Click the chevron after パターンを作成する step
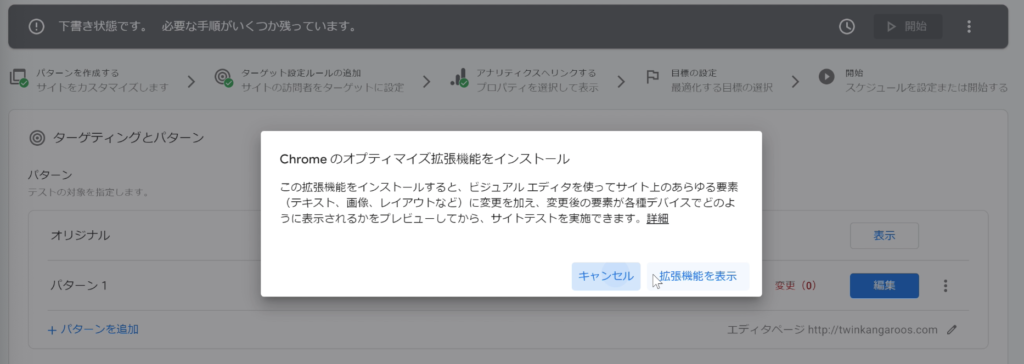 click(191, 82)
